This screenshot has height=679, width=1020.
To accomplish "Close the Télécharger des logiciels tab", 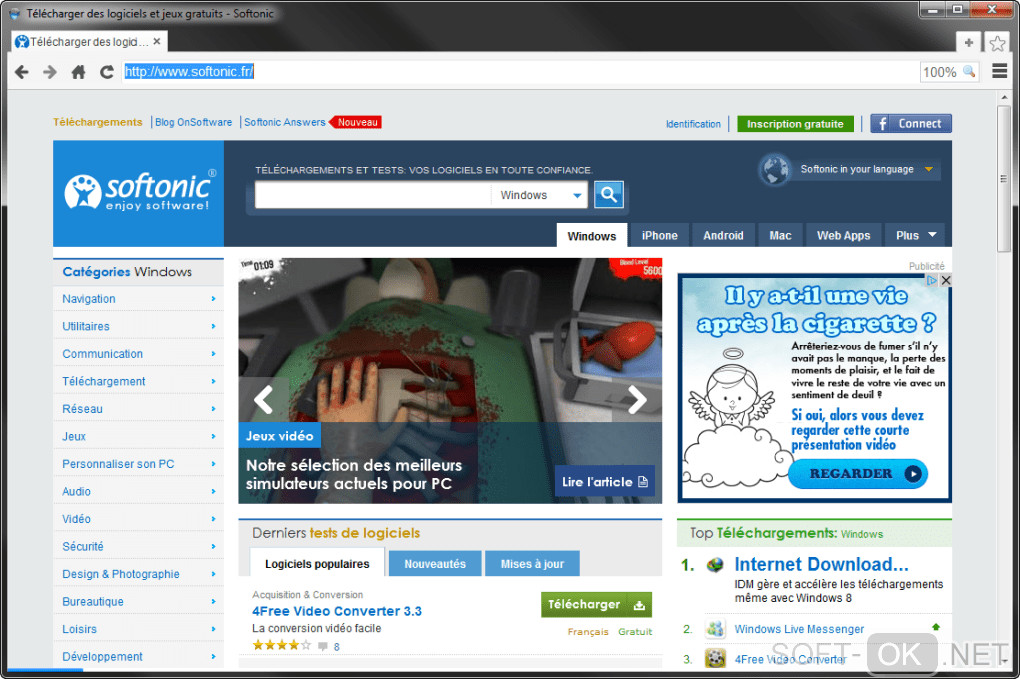I will coord(157,41).
